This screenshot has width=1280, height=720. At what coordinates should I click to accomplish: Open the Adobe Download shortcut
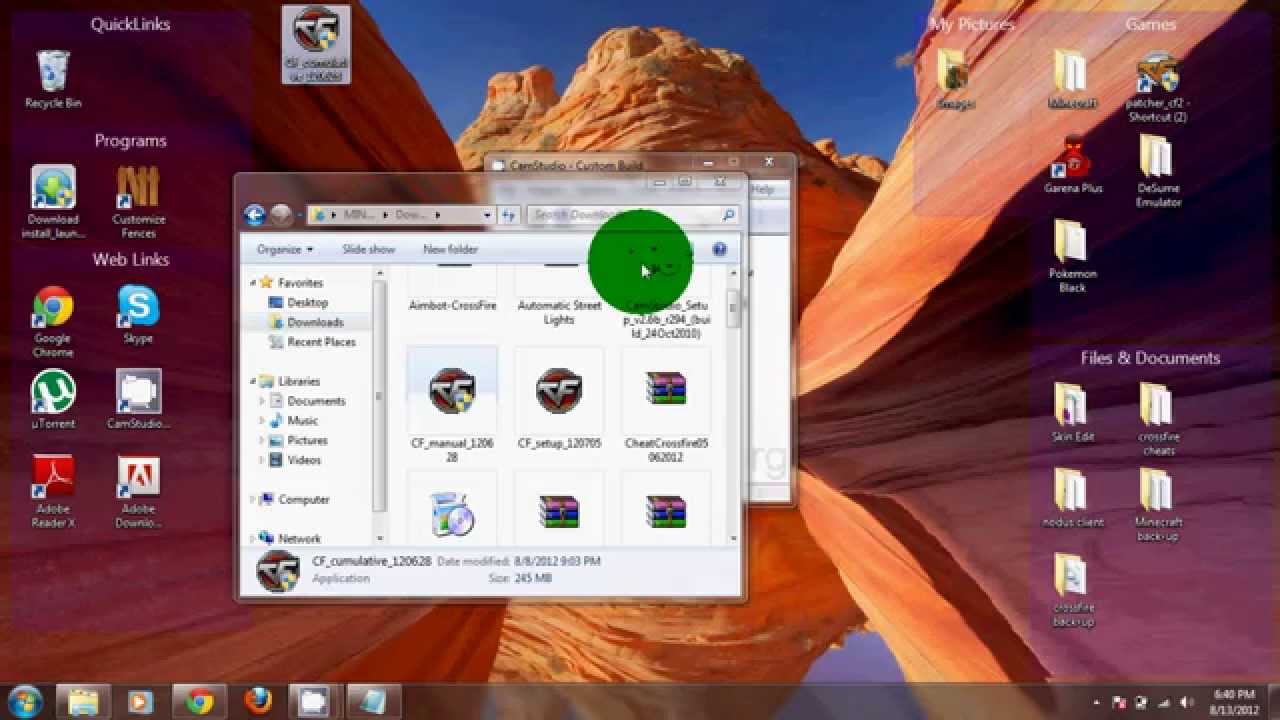point(138,491)
